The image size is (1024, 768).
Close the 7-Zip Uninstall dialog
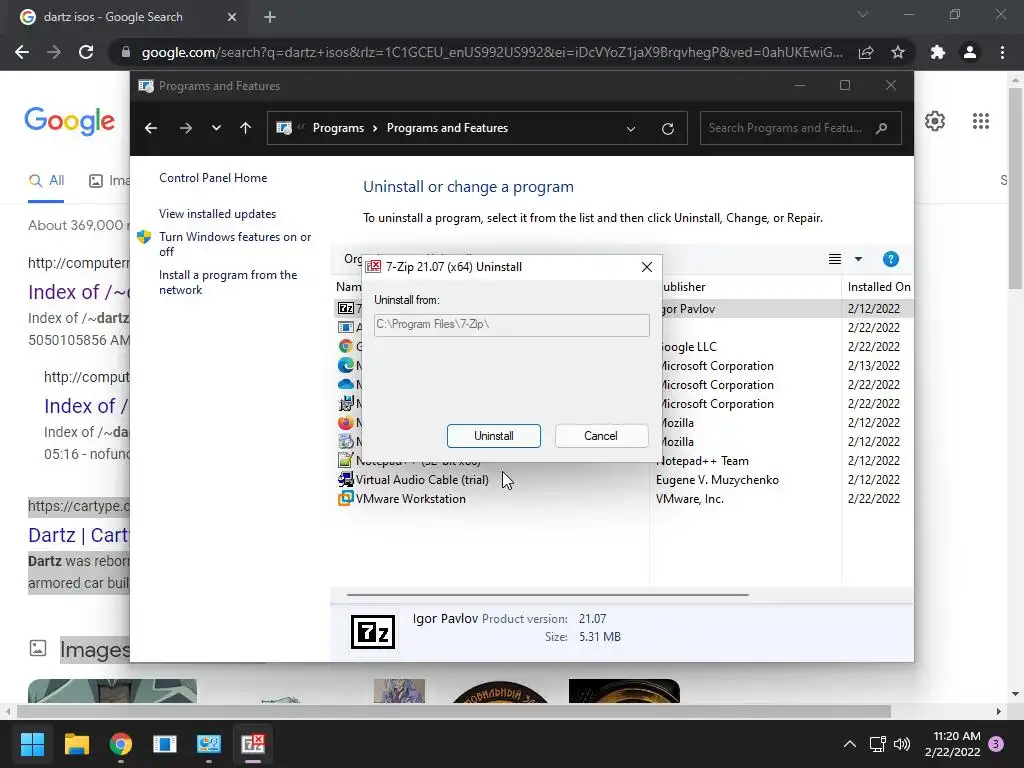point(647,267)
